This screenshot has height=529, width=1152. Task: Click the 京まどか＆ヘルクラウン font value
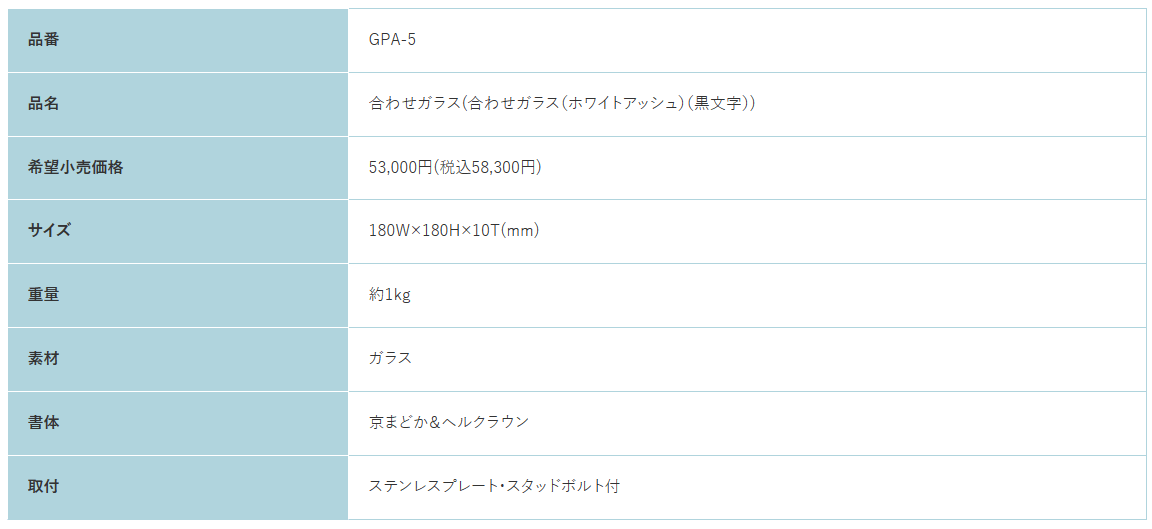pos(448,422)
